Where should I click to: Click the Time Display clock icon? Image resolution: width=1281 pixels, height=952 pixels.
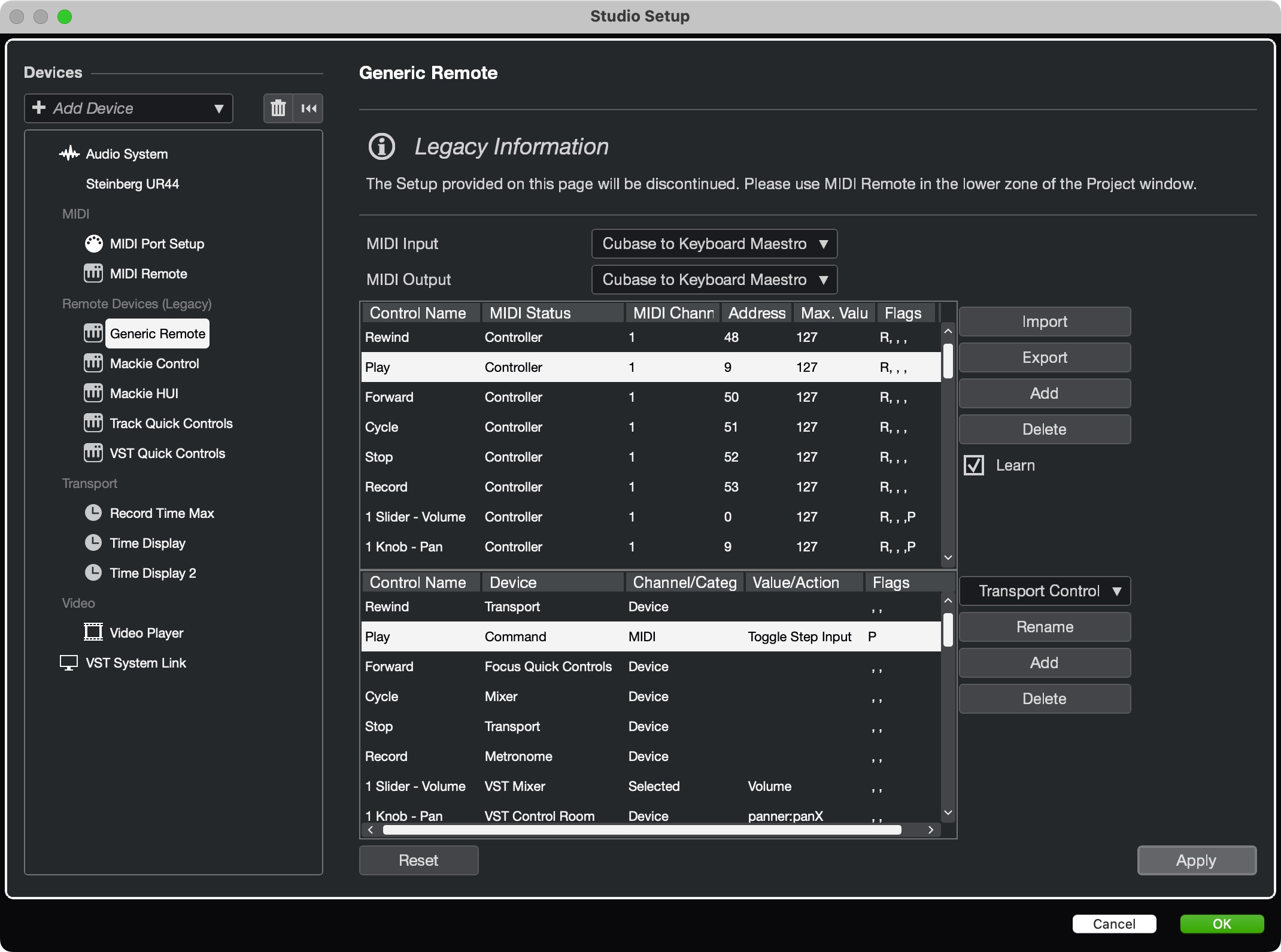(93, 543)
